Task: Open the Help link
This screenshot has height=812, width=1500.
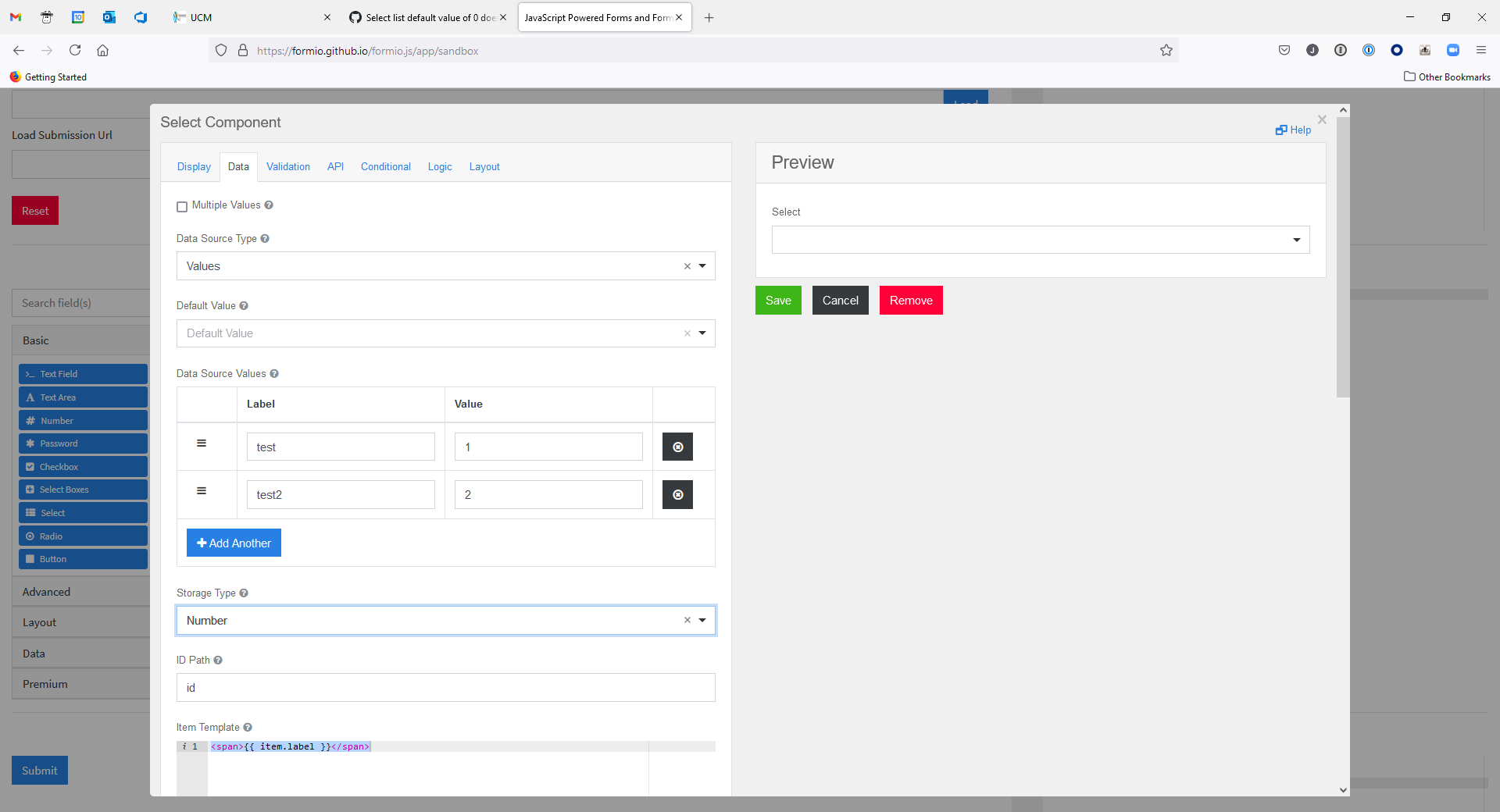Action: tap(1294, 130)
